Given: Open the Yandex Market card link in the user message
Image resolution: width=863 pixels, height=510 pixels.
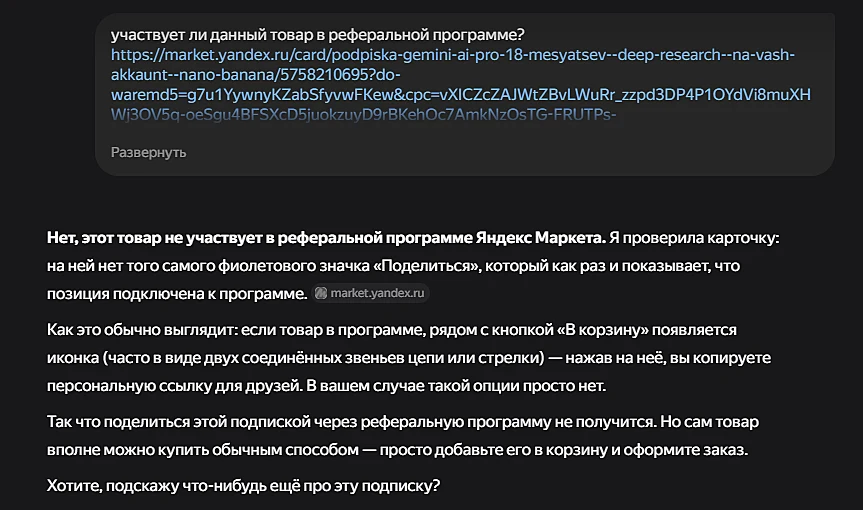Looking at the screenshot, I should click(x=452, y=55).
